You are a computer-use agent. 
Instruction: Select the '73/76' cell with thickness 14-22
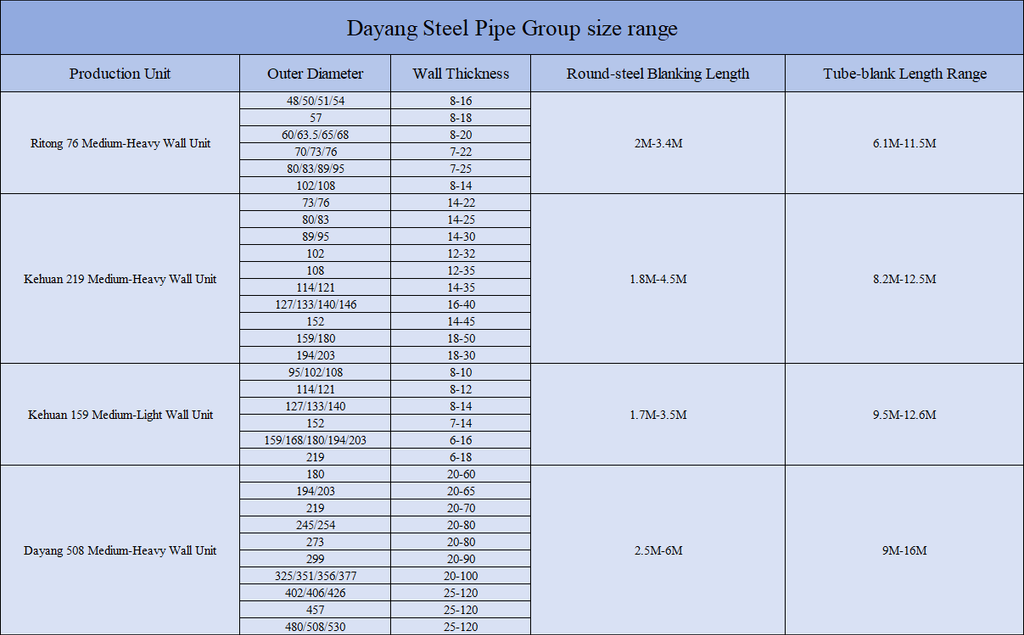[x=315, y=203]
